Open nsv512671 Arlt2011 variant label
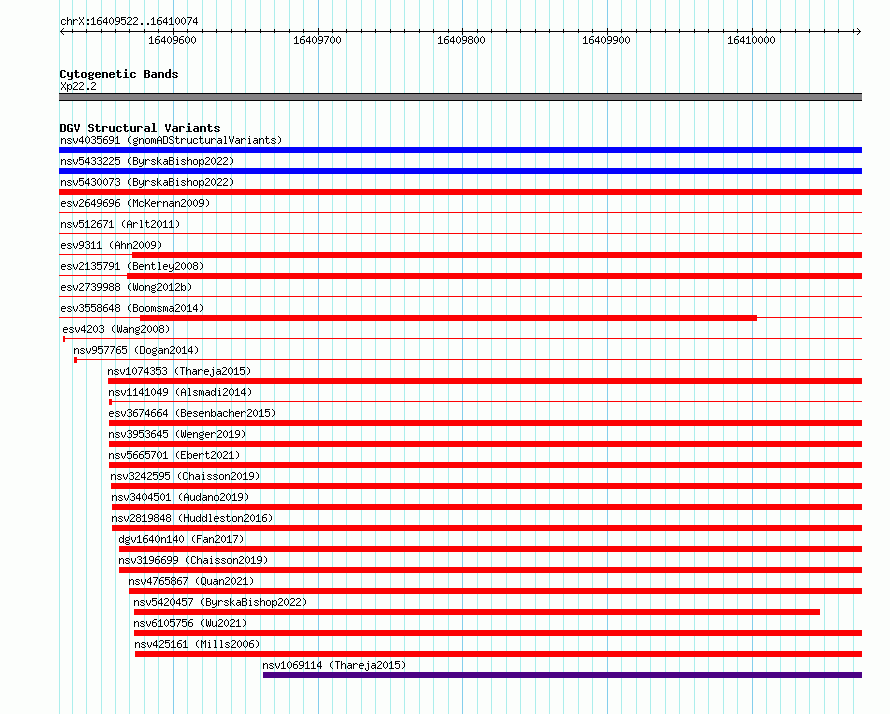Image resolution: width=890 pixels, height=714 pixels. point(120,224)
